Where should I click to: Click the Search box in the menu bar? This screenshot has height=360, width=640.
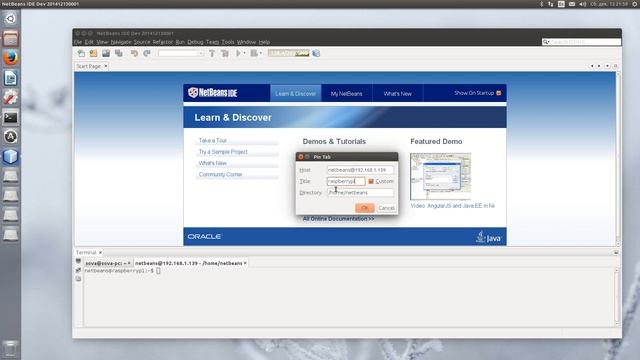pyautogui.click(x=582, y=42)
